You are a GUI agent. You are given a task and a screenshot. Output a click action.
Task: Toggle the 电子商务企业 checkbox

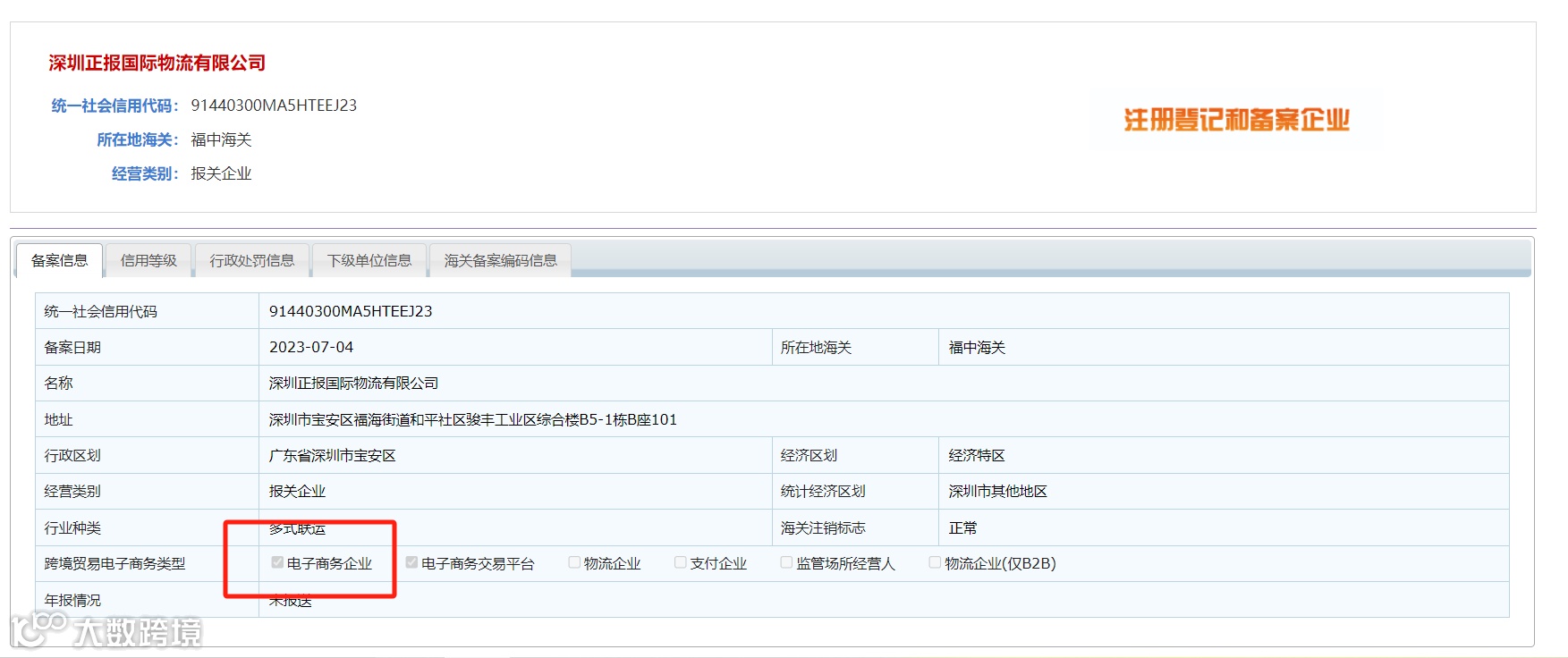[x=278, y=562]
